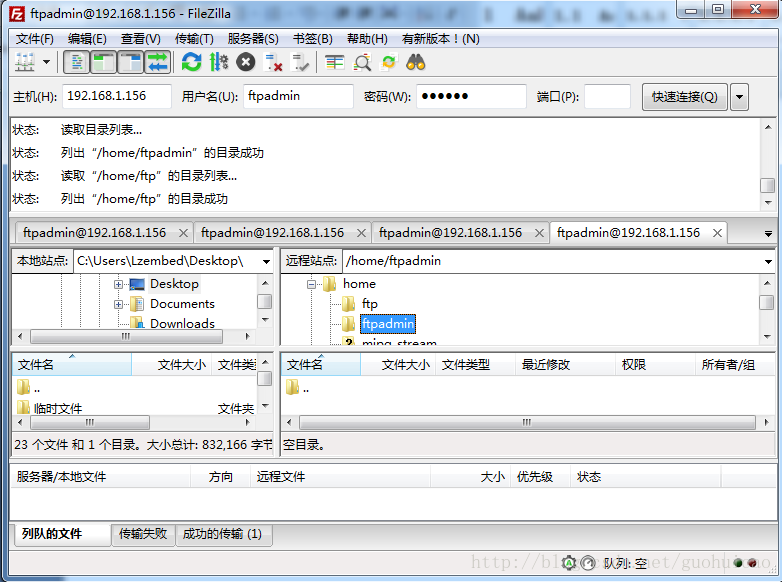Open the 书签(B) menu
Screen dimensions: 782x582
coord(313,38)
